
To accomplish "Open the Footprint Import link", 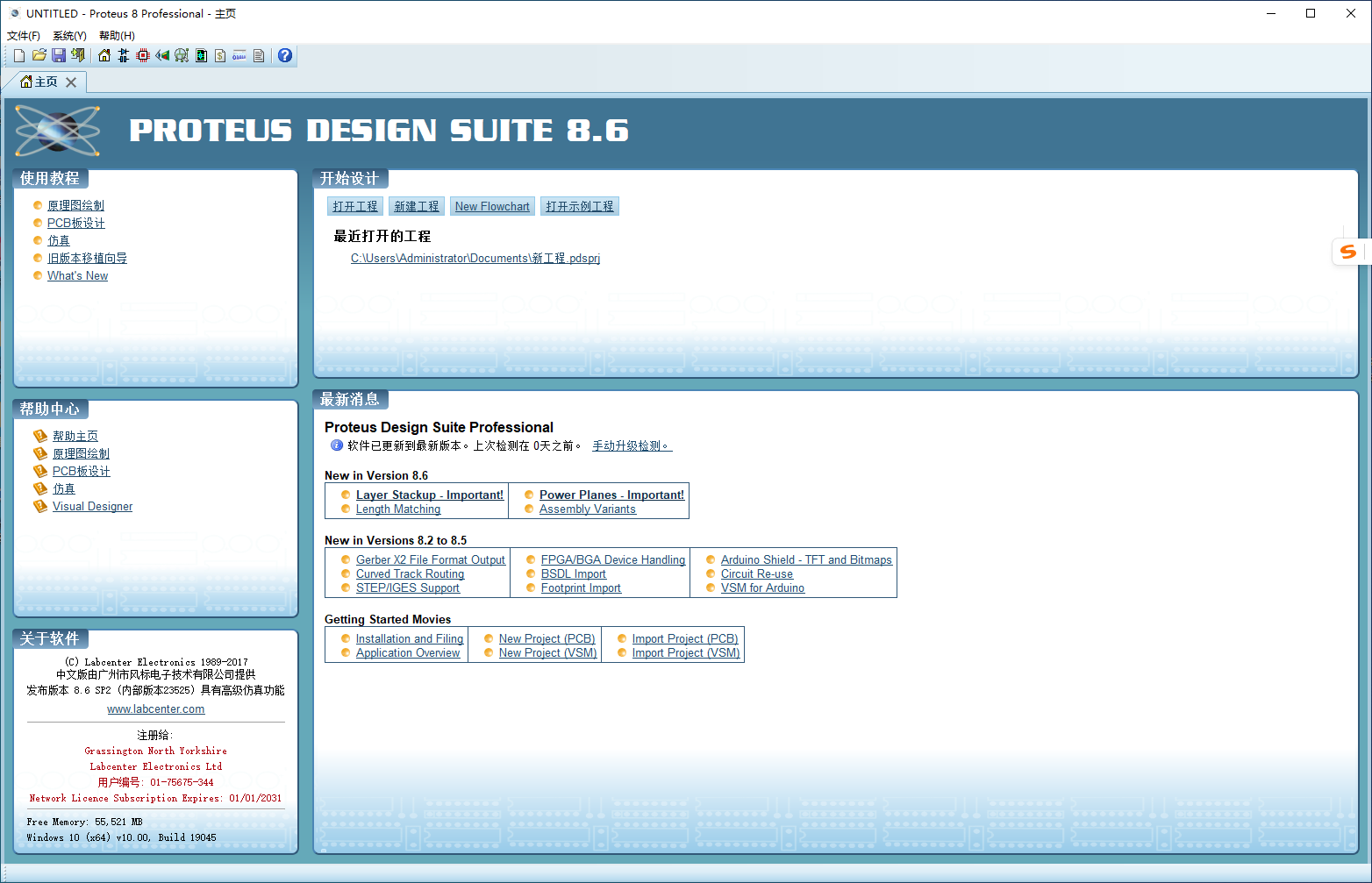I will 581,587.
